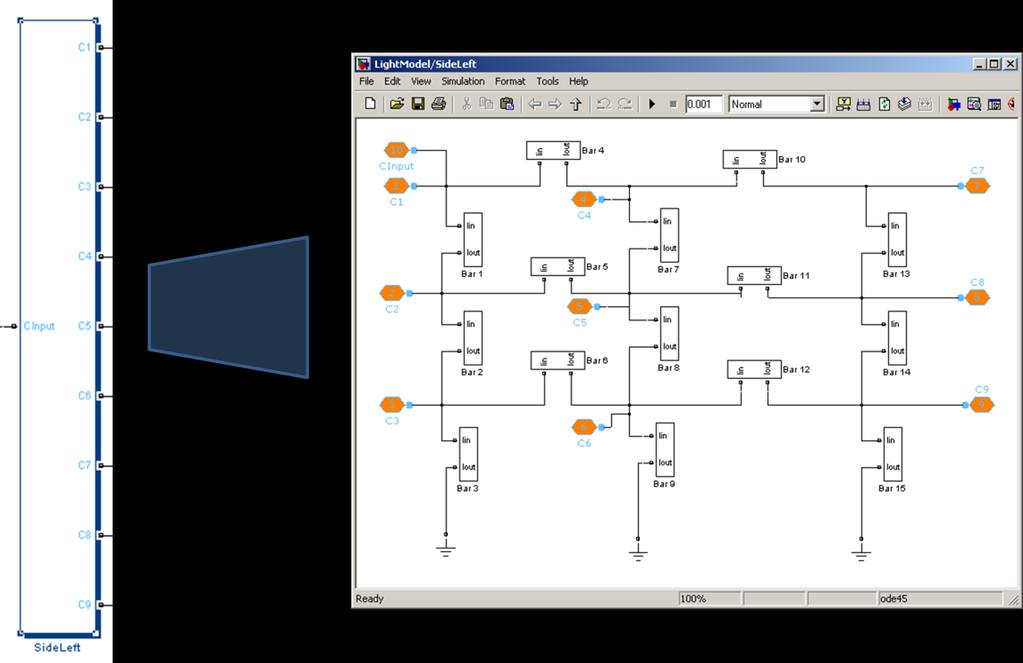Select the Bar 13 block

click(897, 239)
